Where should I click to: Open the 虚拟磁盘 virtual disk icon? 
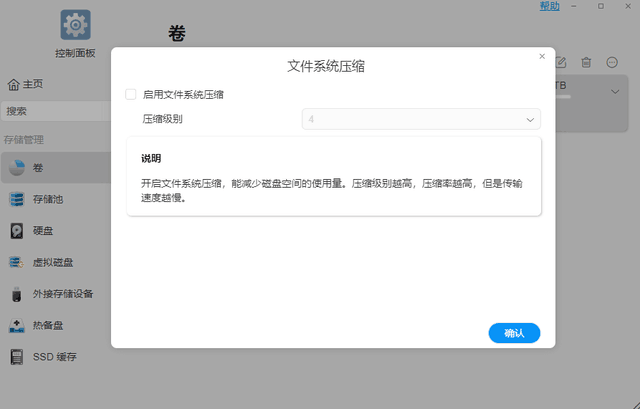tap(17, 262)
